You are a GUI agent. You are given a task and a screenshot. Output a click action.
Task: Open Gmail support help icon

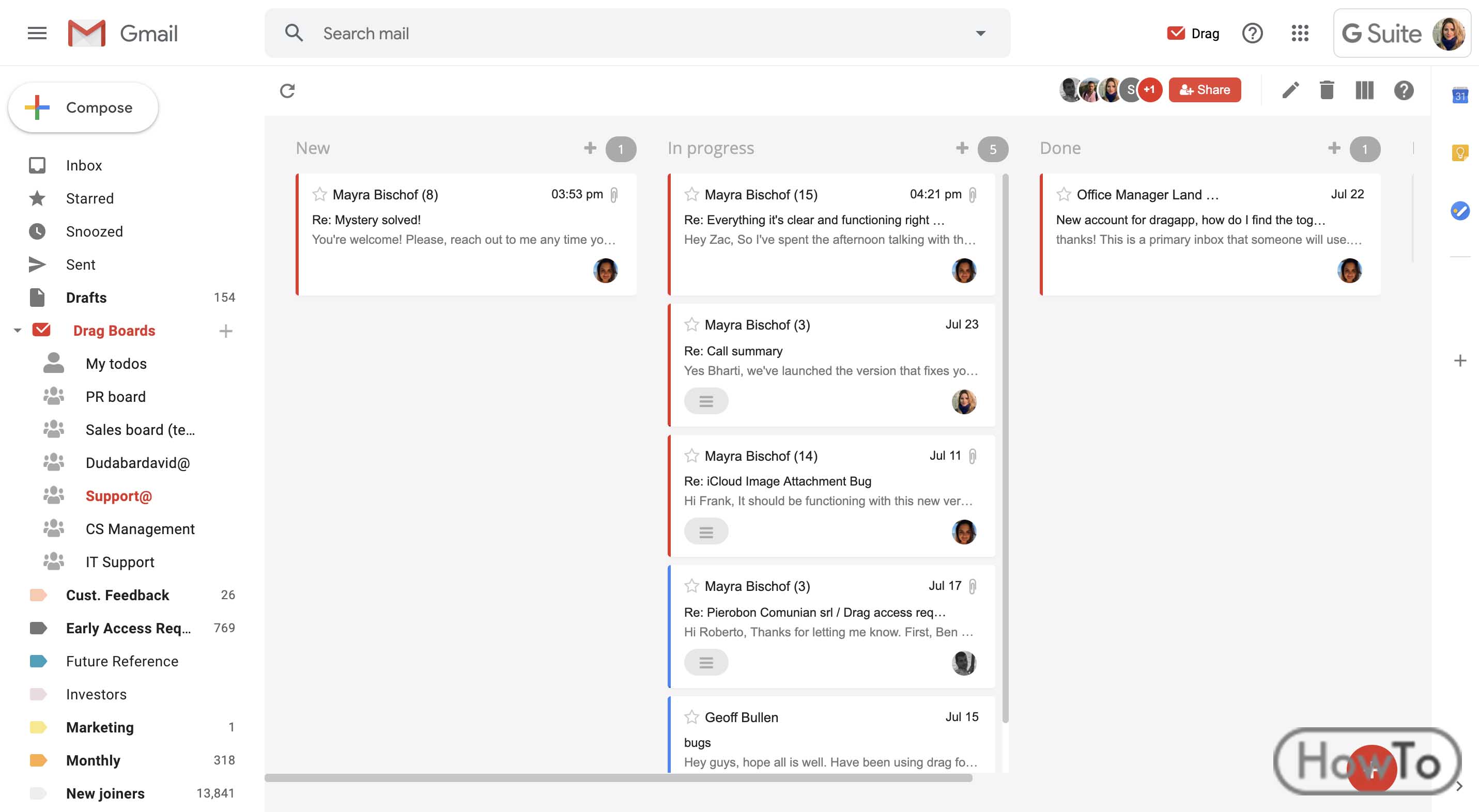click(x=1252, y=33)
